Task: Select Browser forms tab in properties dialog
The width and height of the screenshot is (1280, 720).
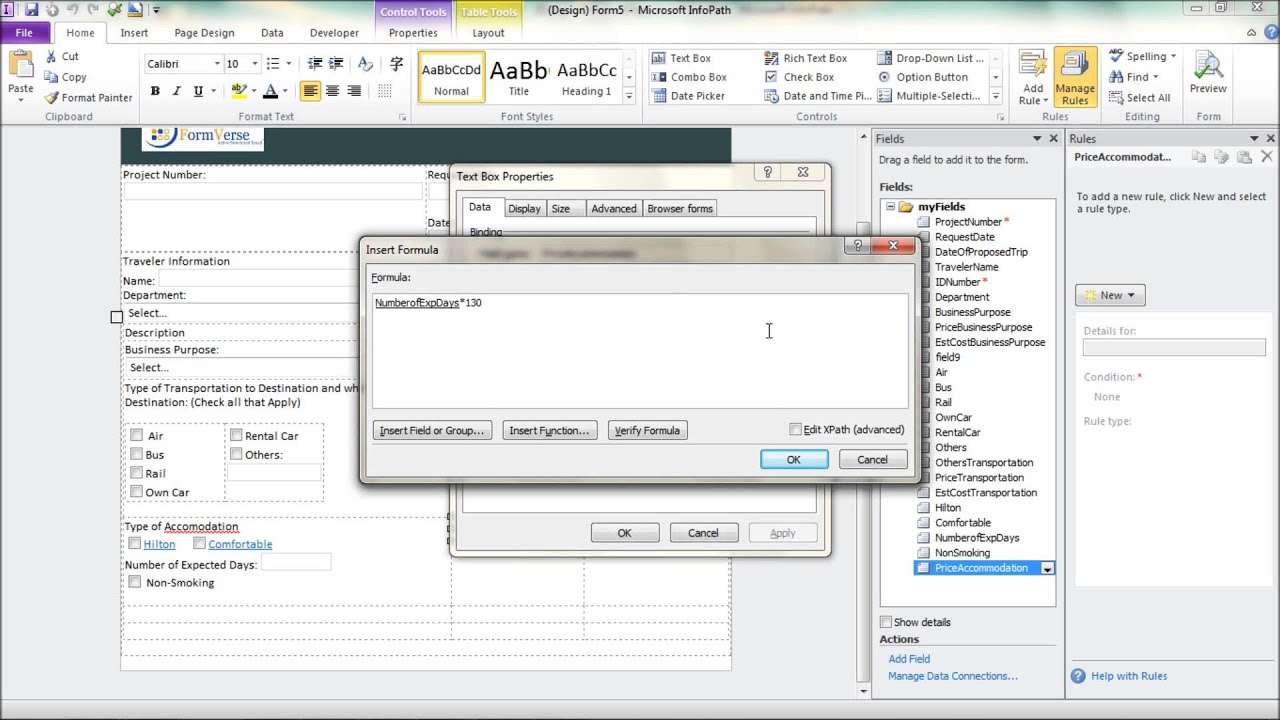Action: tap(680, 208)
